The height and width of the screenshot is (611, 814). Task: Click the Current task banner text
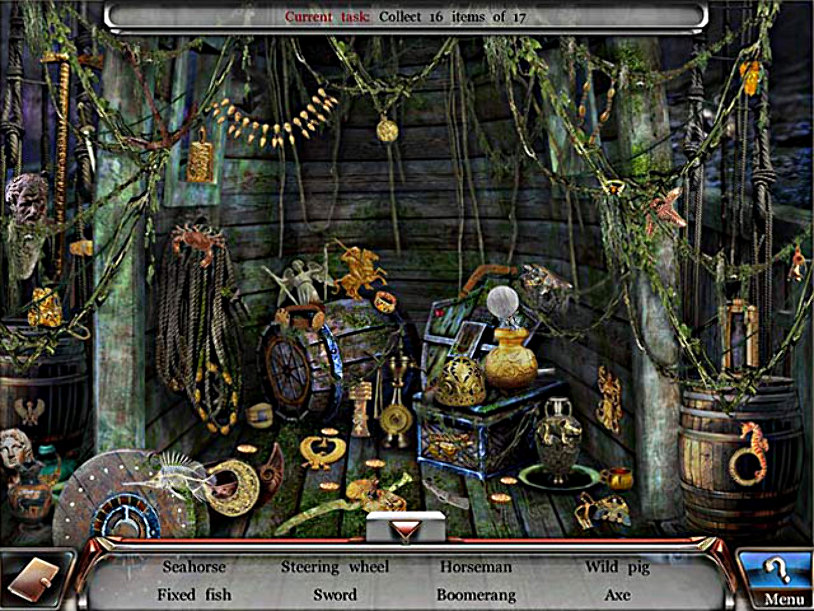(405, 17)
